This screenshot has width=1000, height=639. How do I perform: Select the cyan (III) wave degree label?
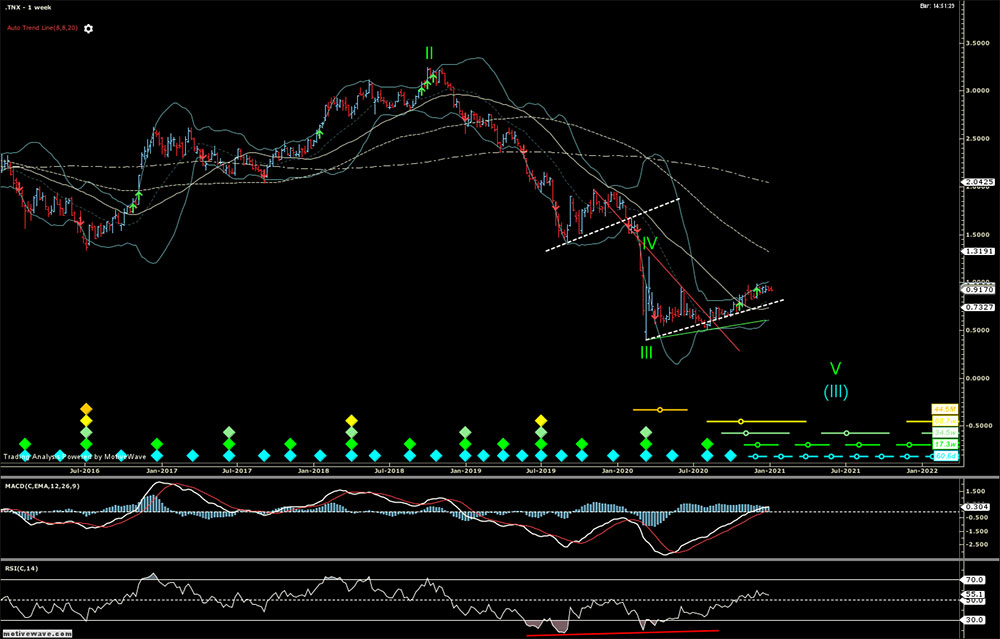pos(835,392)
